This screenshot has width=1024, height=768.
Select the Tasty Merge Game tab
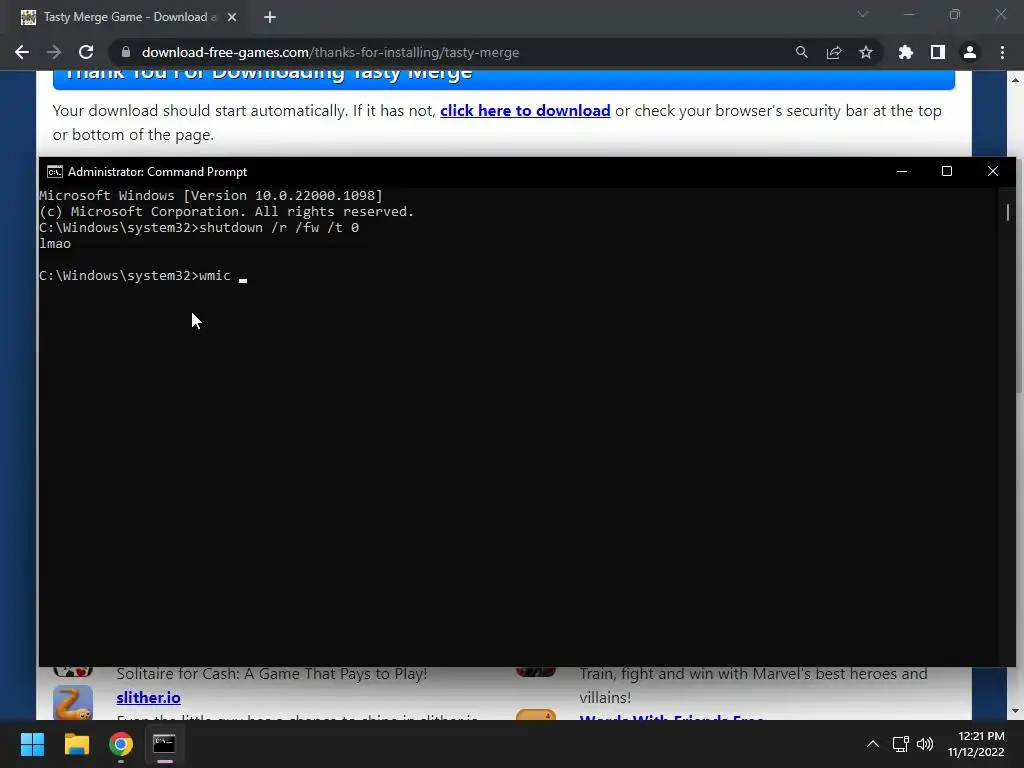pyautogui.click(x=127, y=17)
